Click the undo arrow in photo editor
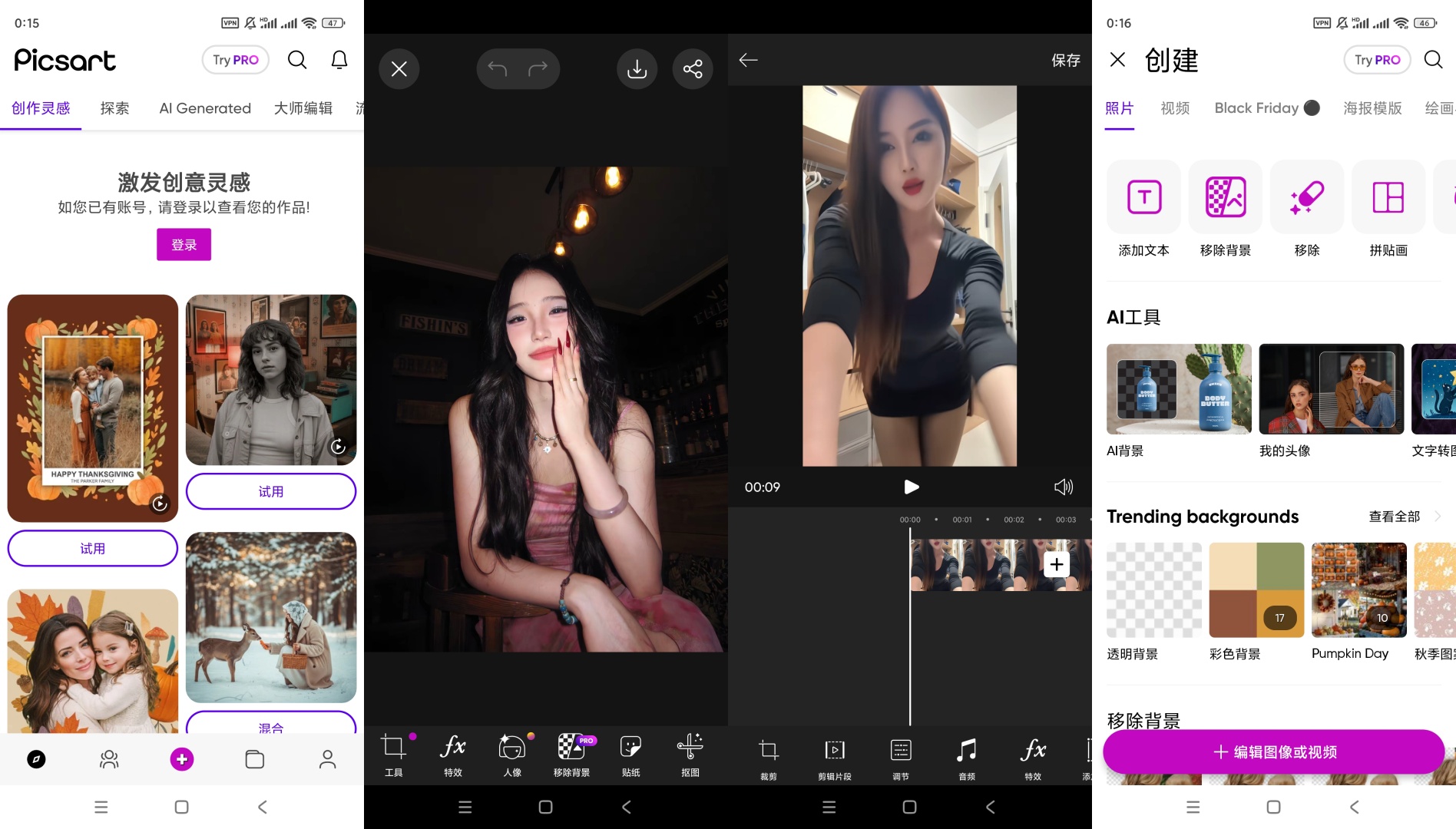The width and height of the screenshot is (1456, 829). point(498,69)
